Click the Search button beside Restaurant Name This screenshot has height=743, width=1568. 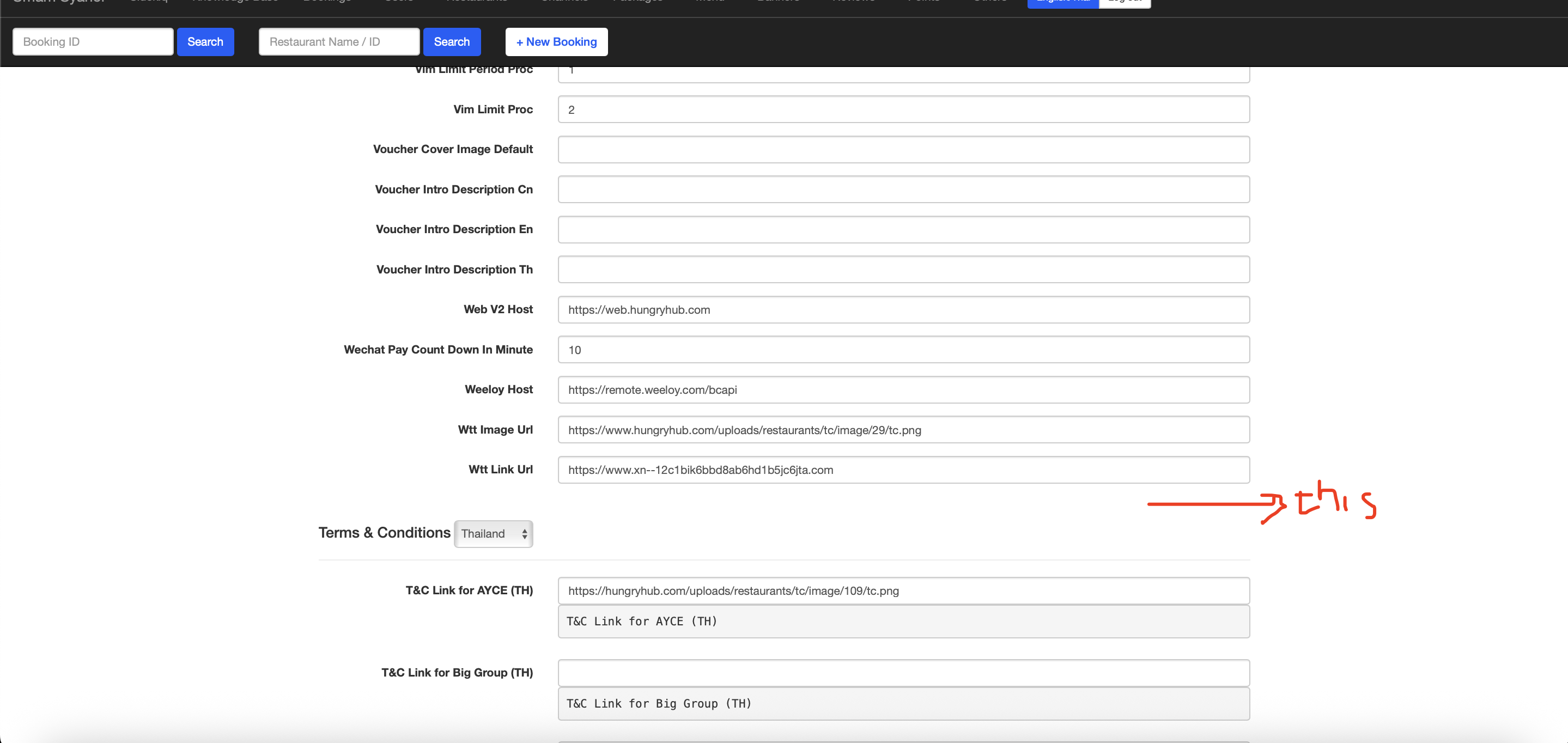tap(451, 42)
